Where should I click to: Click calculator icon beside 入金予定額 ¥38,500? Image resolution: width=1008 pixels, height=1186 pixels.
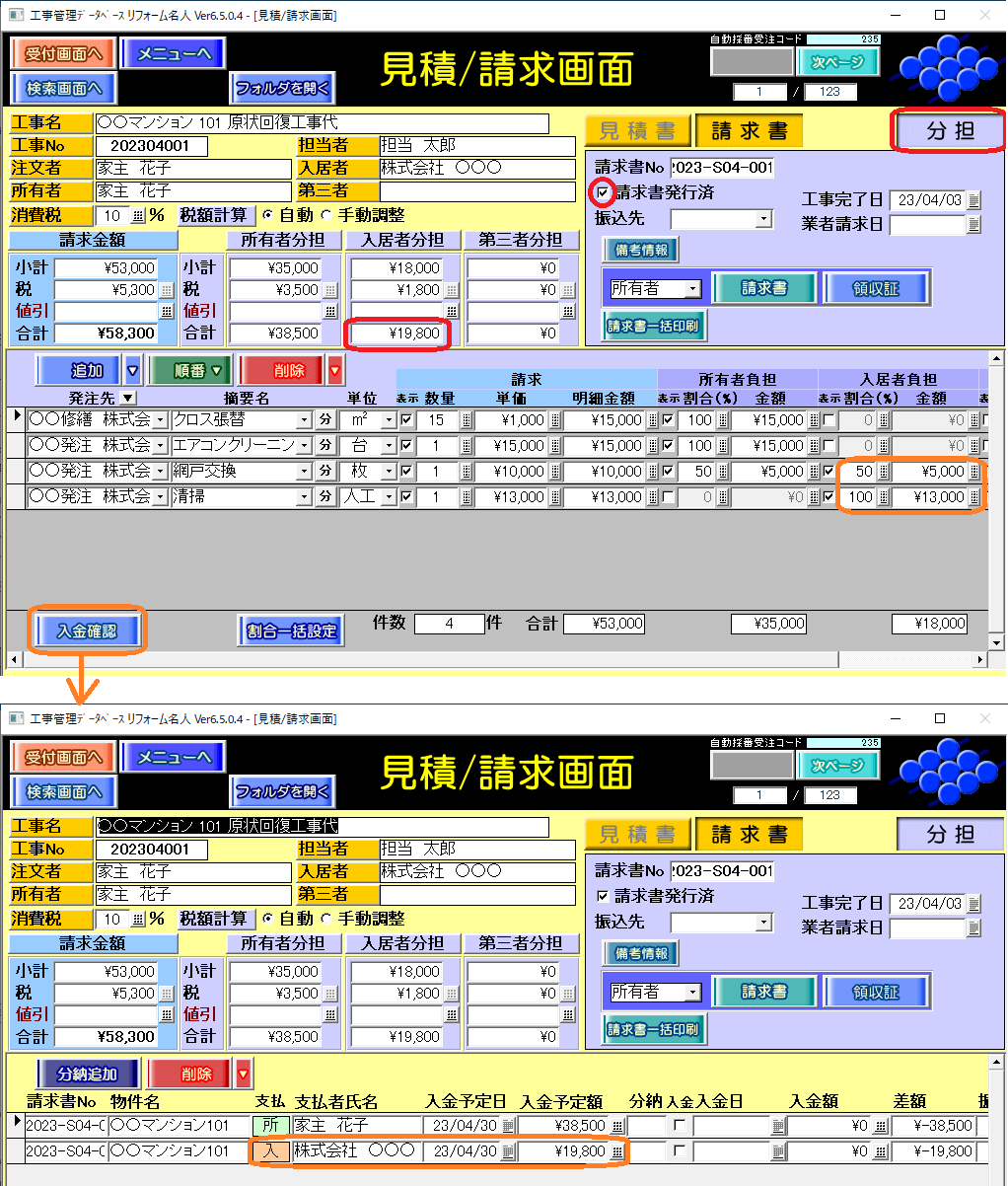coord(616,1126)
